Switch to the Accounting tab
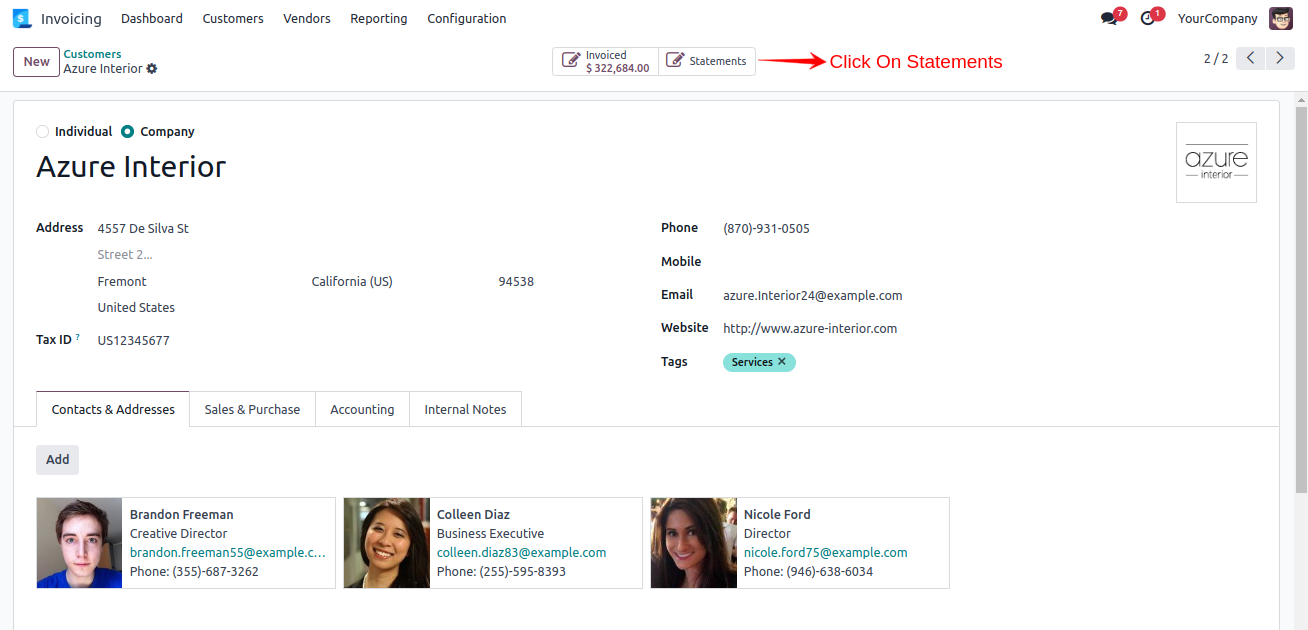 pyautogui.click(x=362, y=409)
